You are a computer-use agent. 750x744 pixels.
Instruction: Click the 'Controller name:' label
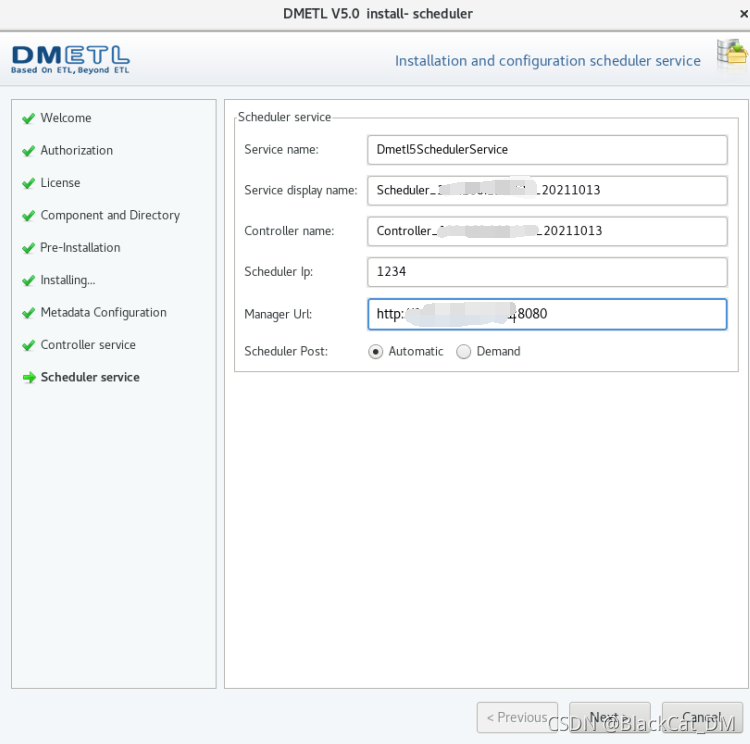(289, 231)
